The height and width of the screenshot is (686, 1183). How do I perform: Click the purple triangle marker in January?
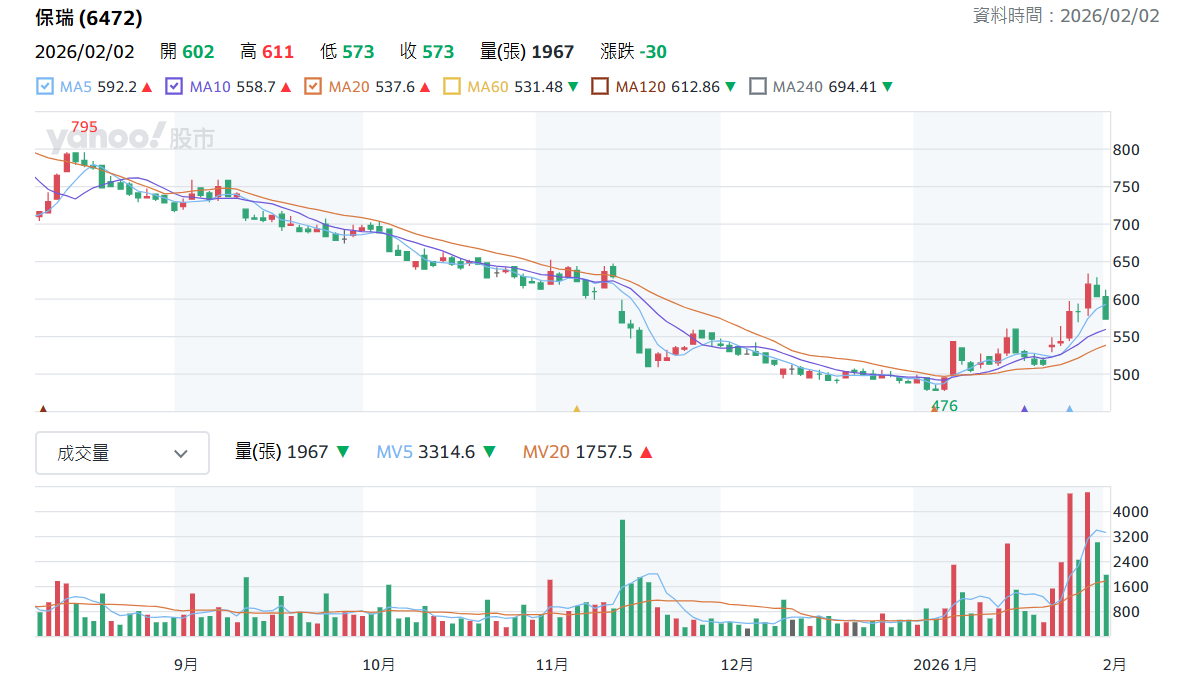coord(1025,409)
